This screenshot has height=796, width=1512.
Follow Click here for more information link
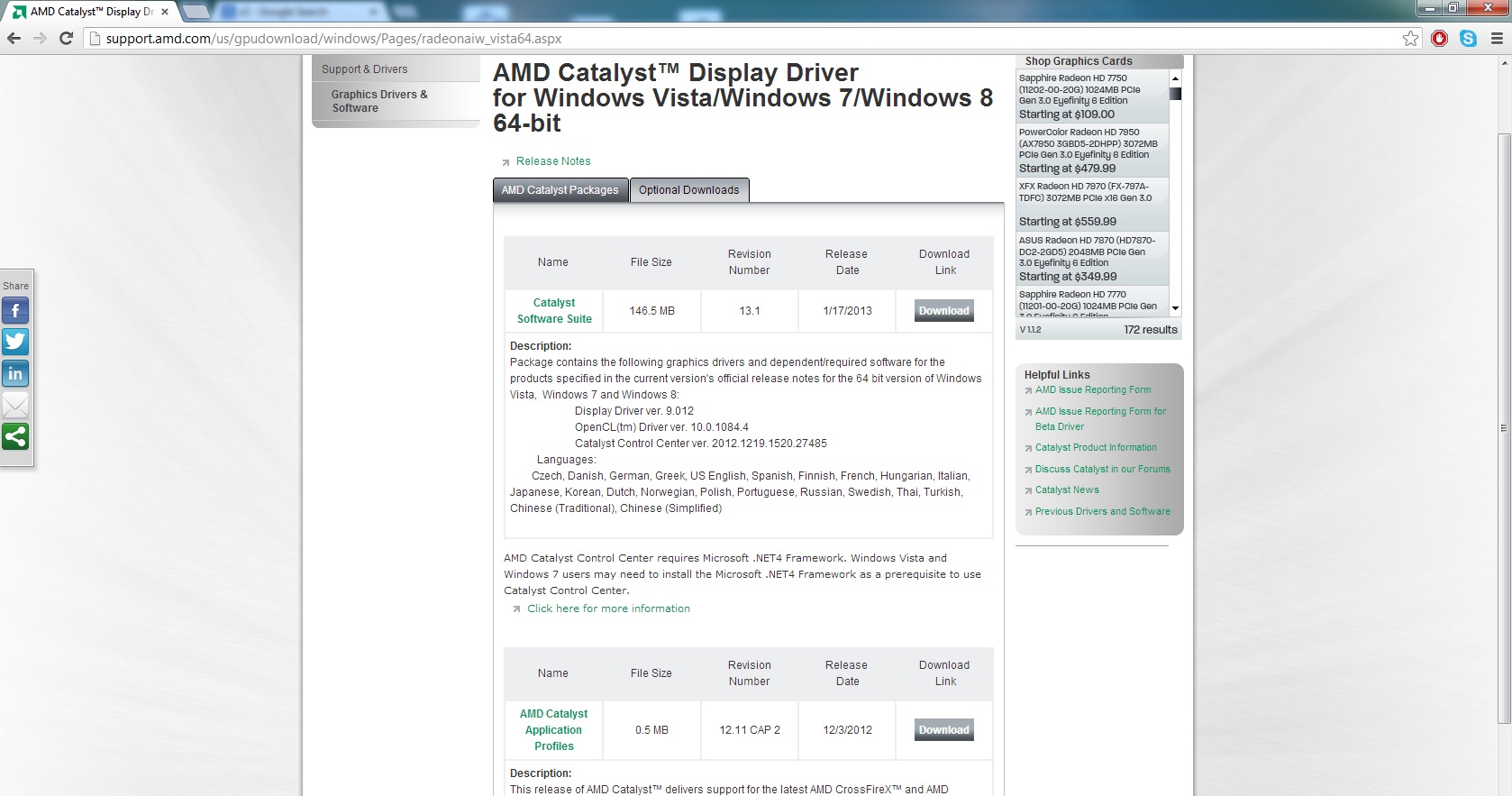pos(608,608)
